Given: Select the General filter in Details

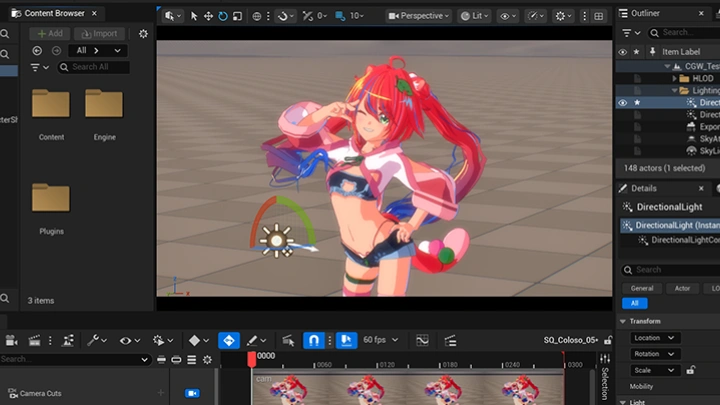Looking at the screenshot, I should [642, 288].
